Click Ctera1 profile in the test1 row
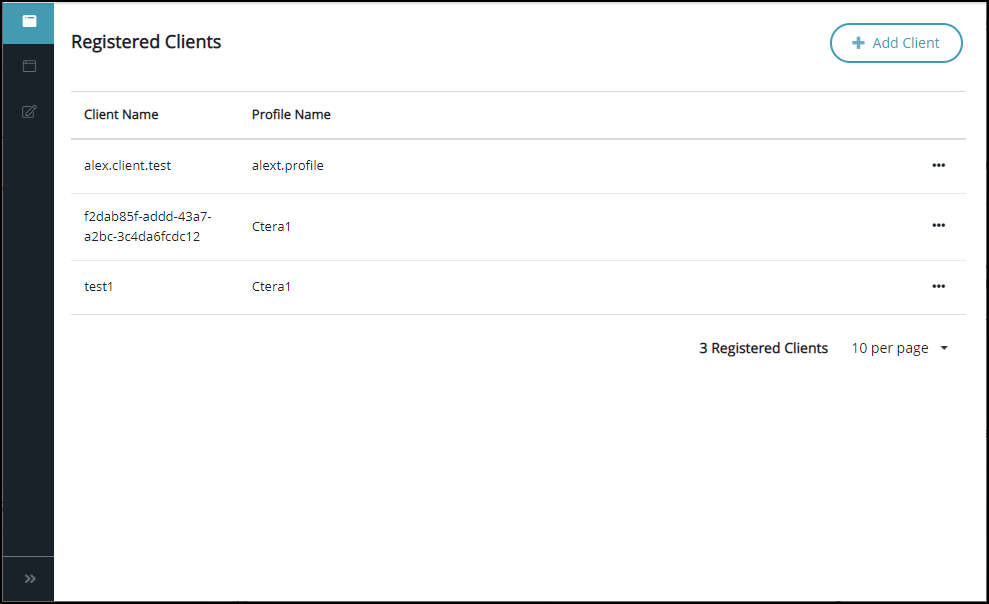Screen dimensions: 989x604 pyautogui.click(x=271, y=286)
